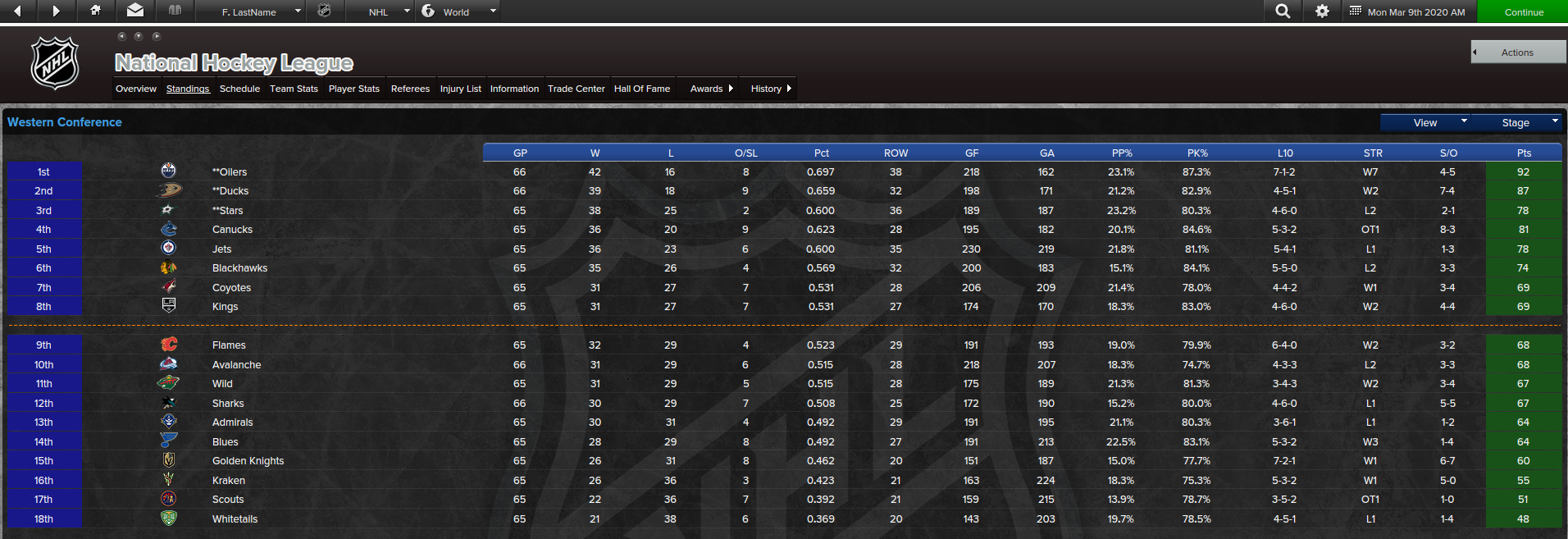
Task: Click the Blues team logo
Action: click(168, 441)
